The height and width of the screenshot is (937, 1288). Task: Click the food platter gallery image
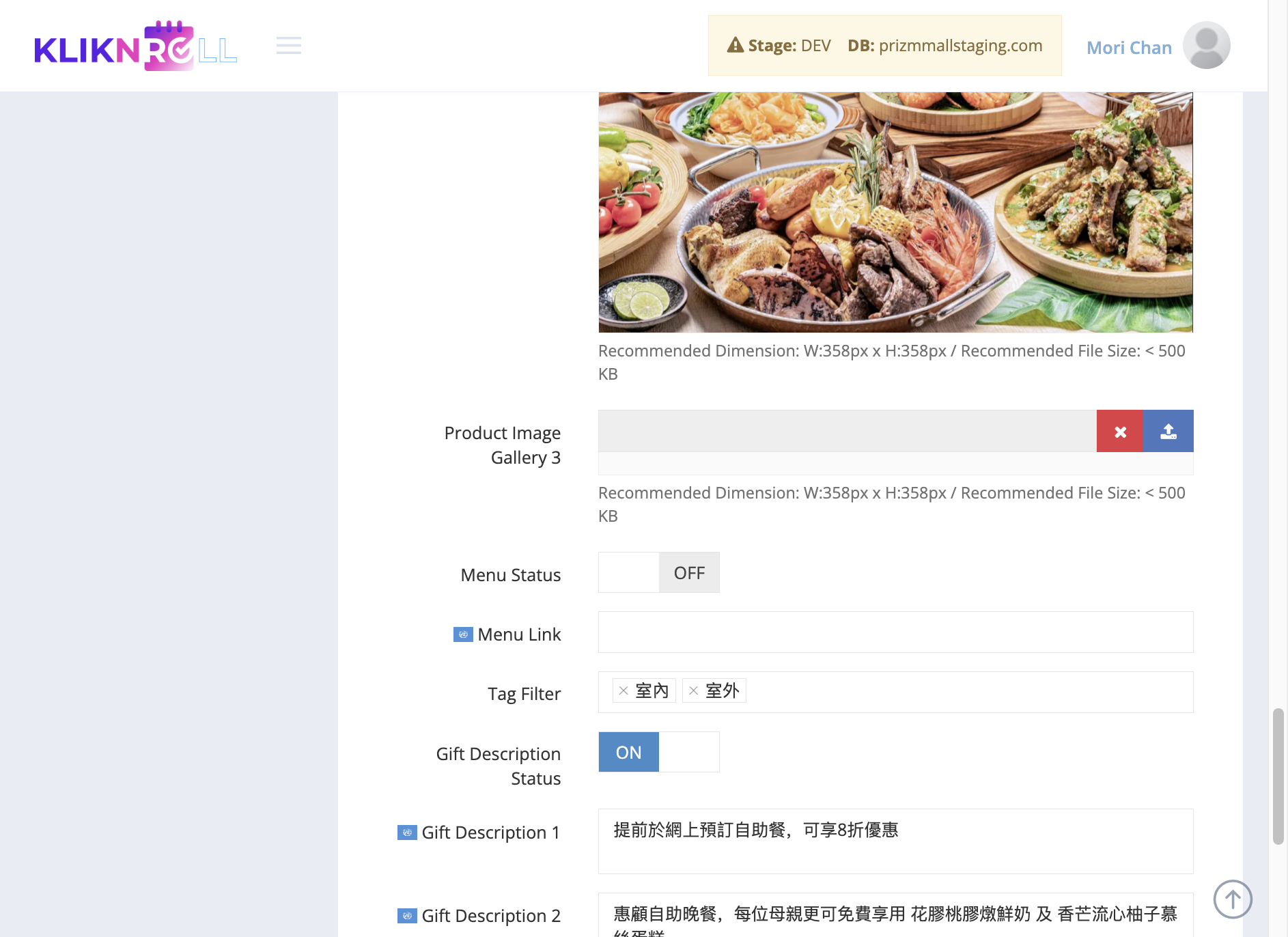896,212
